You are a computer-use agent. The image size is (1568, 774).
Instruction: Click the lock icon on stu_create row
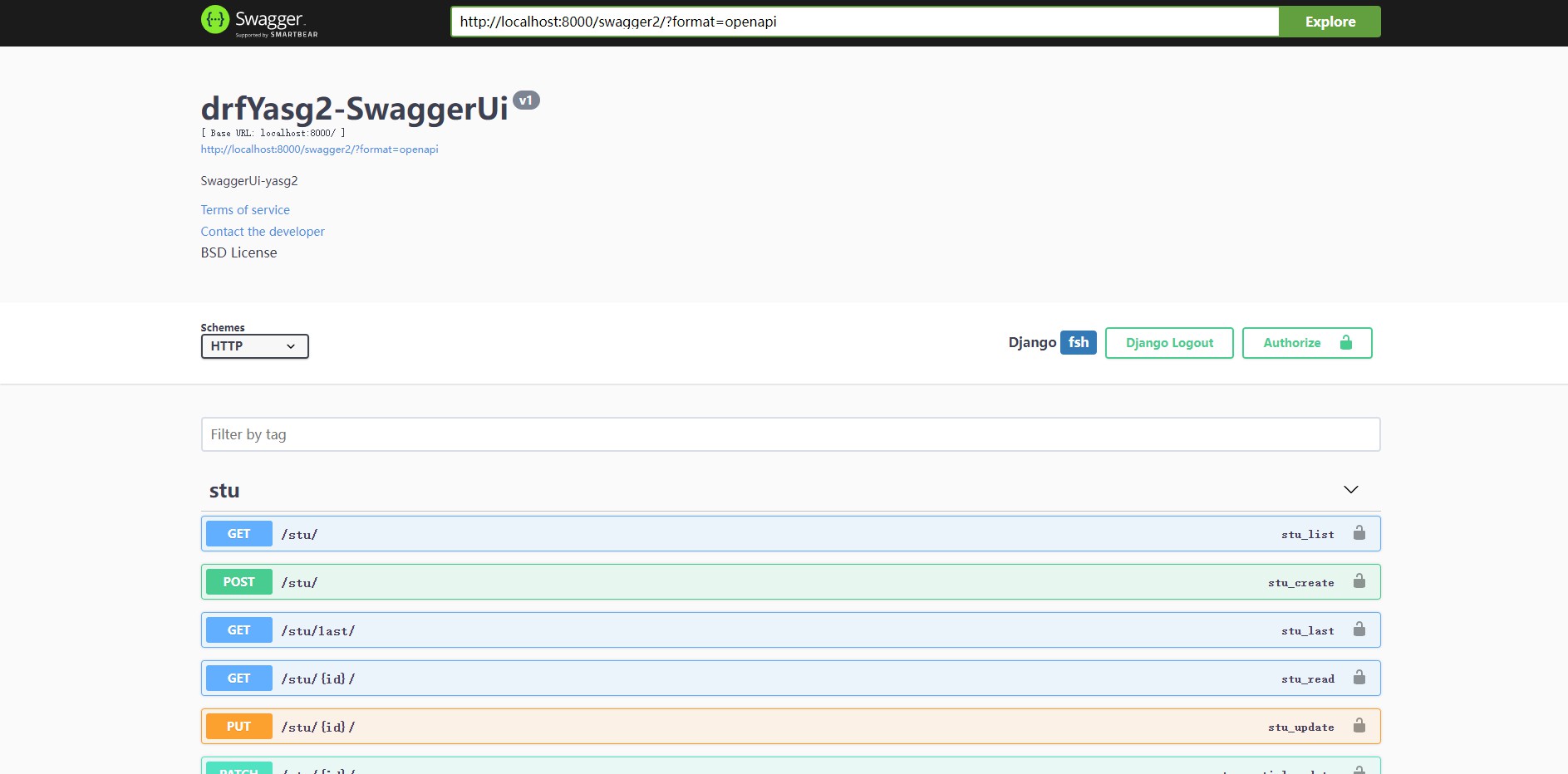point(1359,581)
